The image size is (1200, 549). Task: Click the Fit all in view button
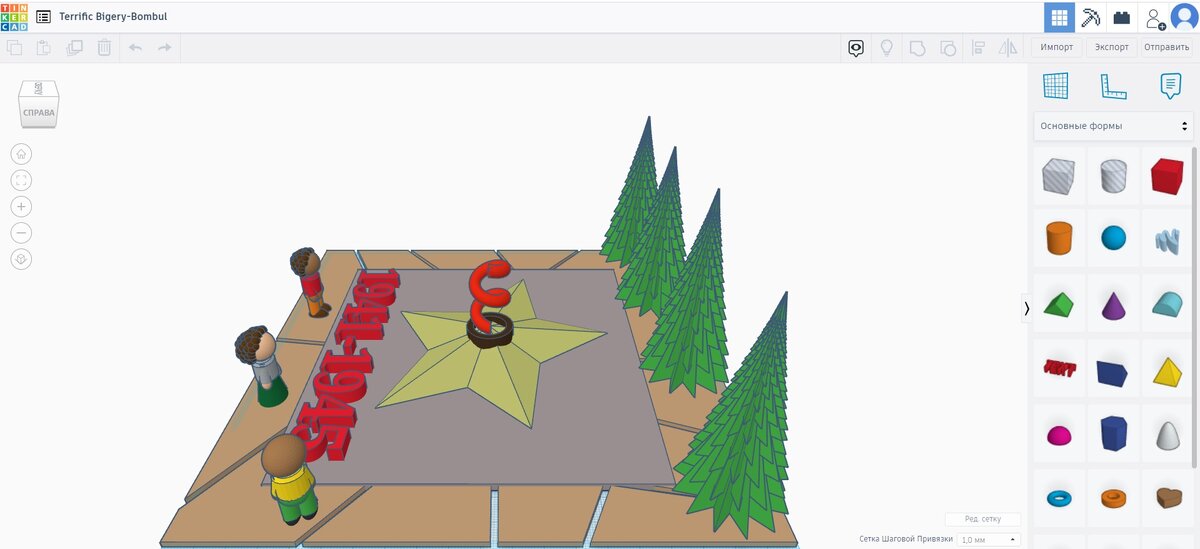point(21,180)
